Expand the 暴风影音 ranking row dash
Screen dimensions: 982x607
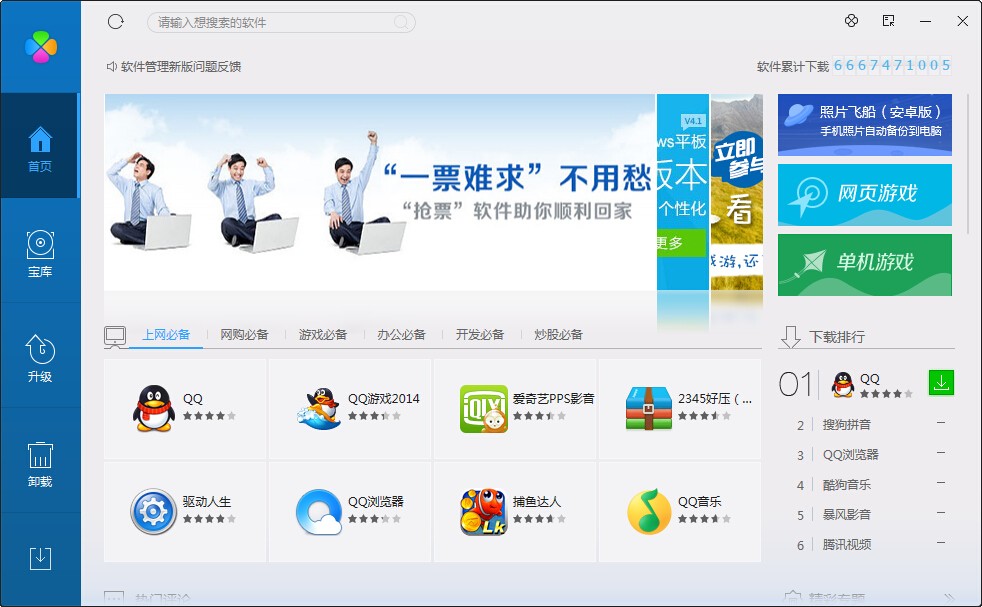[941, 513]
